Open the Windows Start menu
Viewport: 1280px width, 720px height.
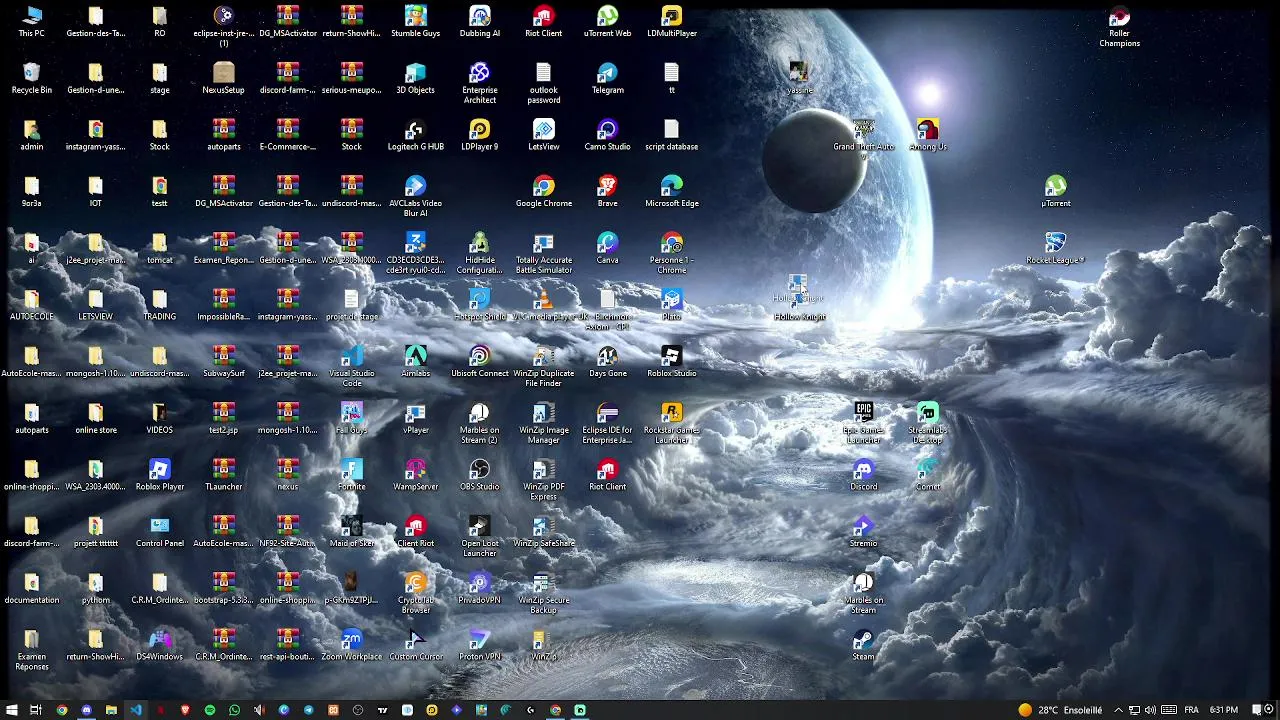point(12,710)
